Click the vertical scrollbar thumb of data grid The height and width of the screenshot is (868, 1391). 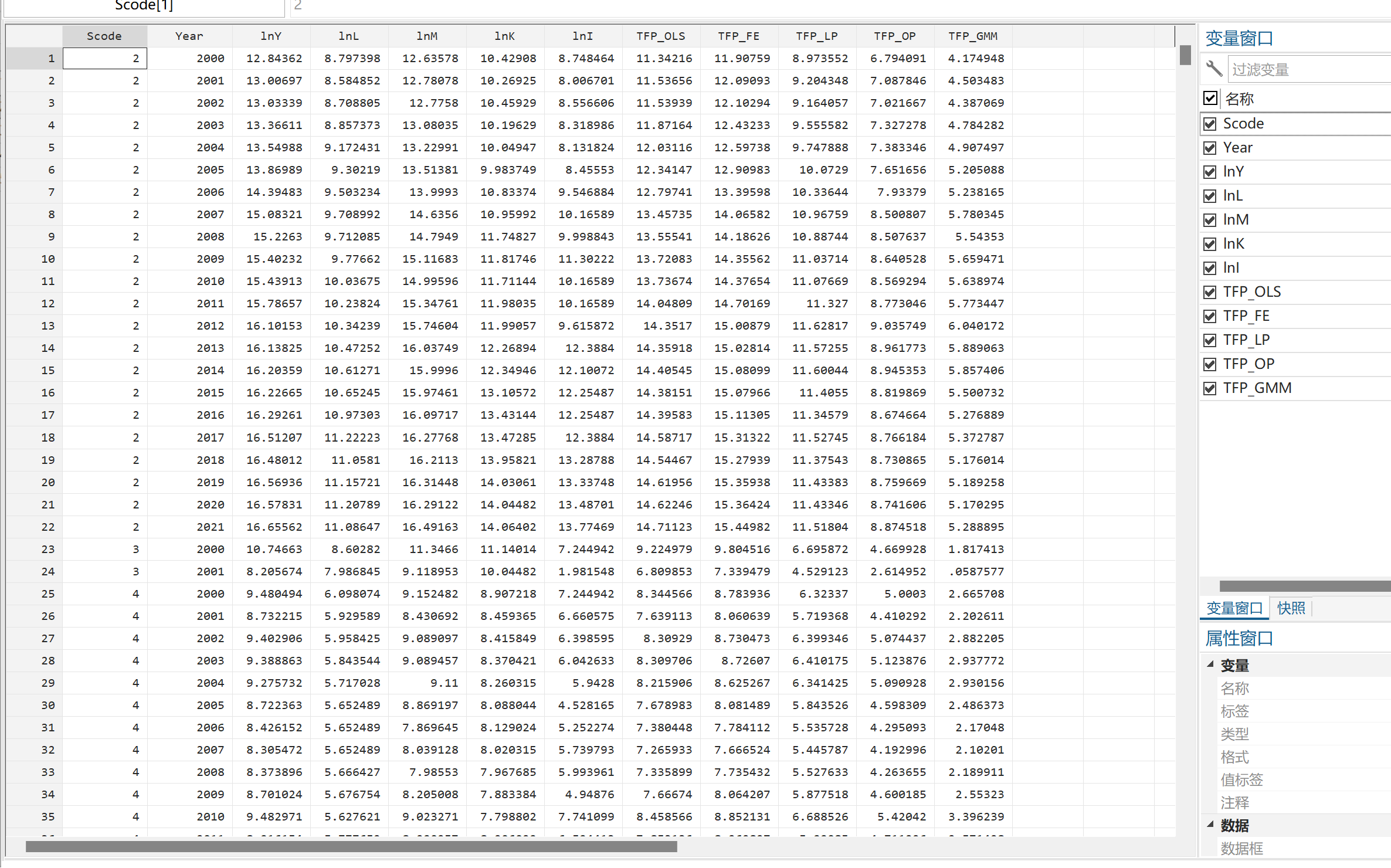(x=1185, y=56)
